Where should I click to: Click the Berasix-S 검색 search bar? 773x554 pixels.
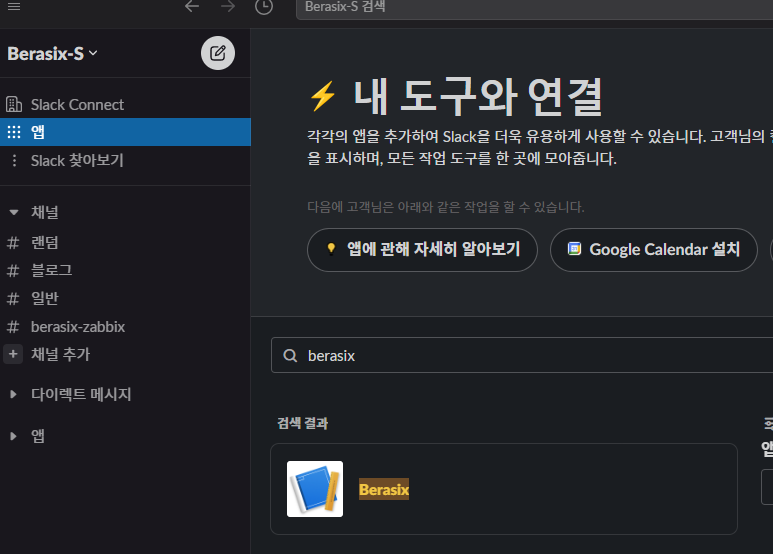click(x=534, y=7)
